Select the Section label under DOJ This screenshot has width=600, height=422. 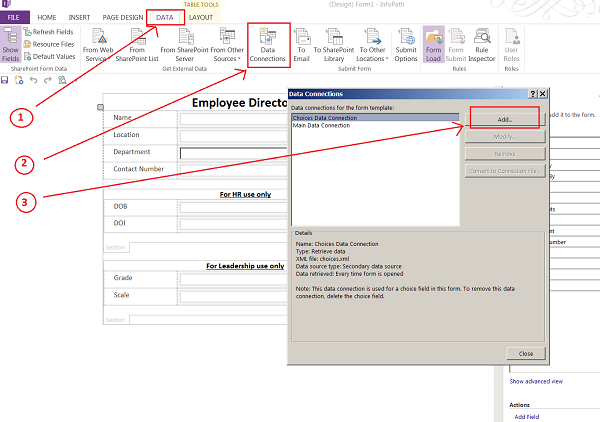tap(115, 248)
